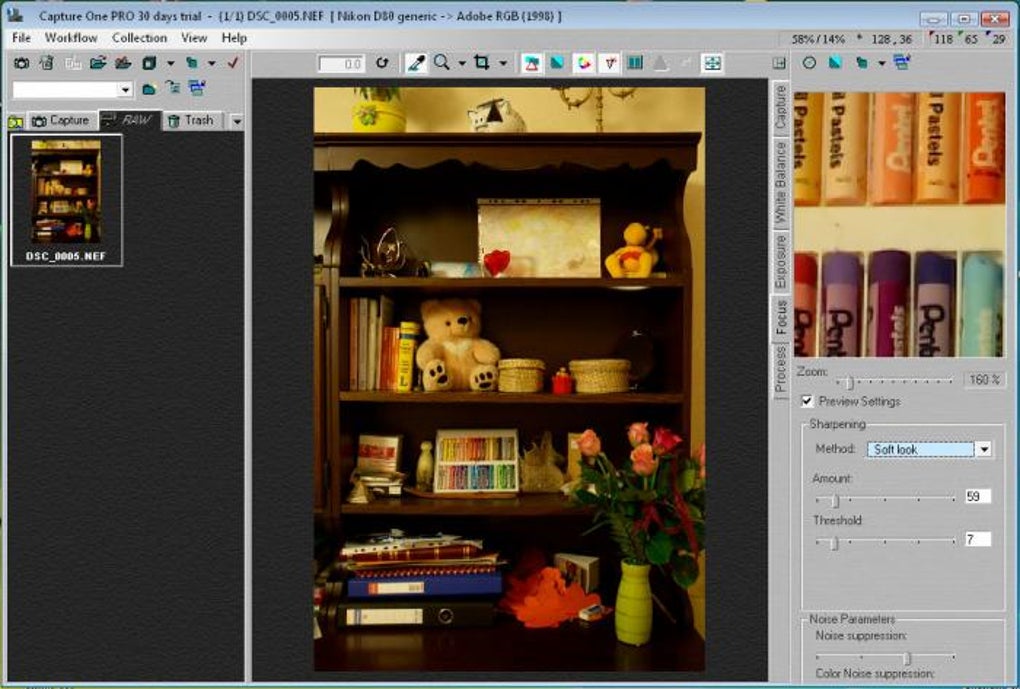The height and width of the screenshot is (689, 1020).
Task: Click the rotate arrow beside the angle field
Action: (x=382, y=63)
